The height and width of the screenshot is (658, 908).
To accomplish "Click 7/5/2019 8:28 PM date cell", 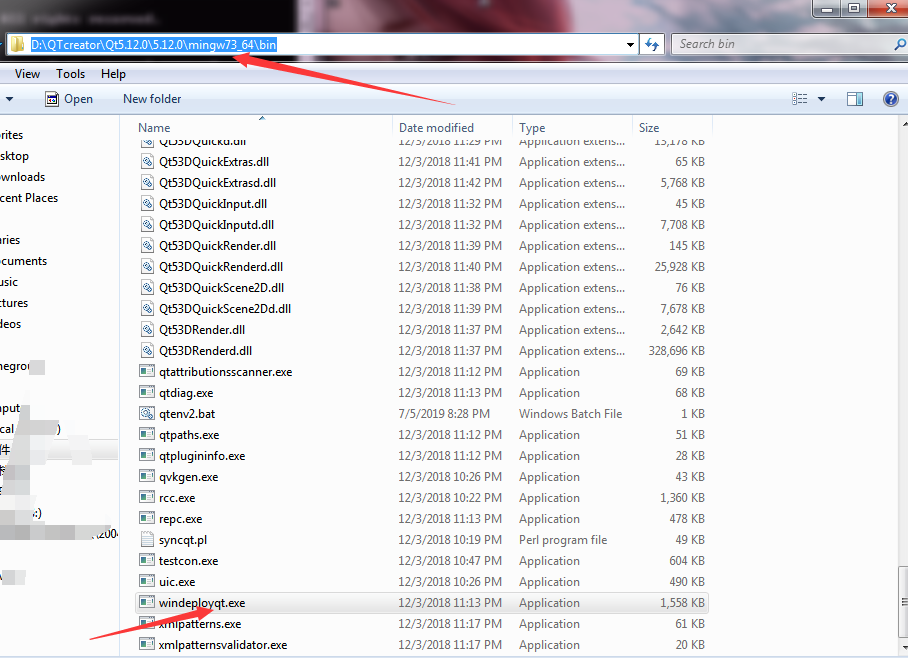I will (x=444, y=414).
